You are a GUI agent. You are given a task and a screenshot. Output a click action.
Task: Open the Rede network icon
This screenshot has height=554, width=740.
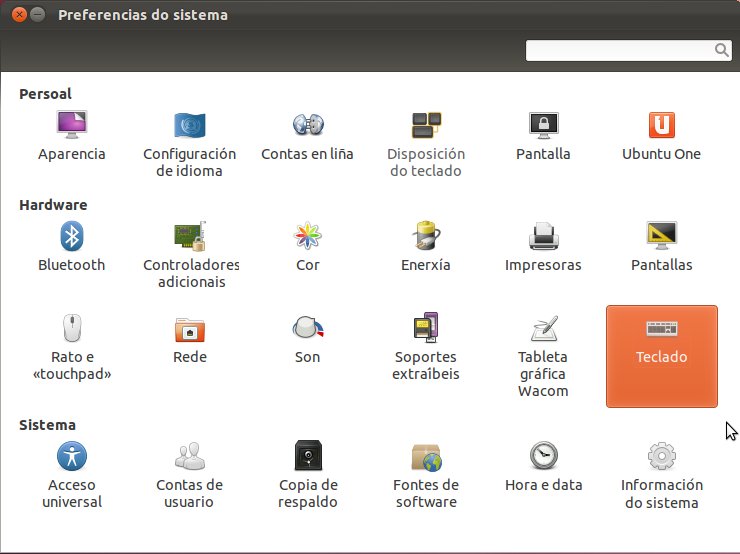click(190, 329)
